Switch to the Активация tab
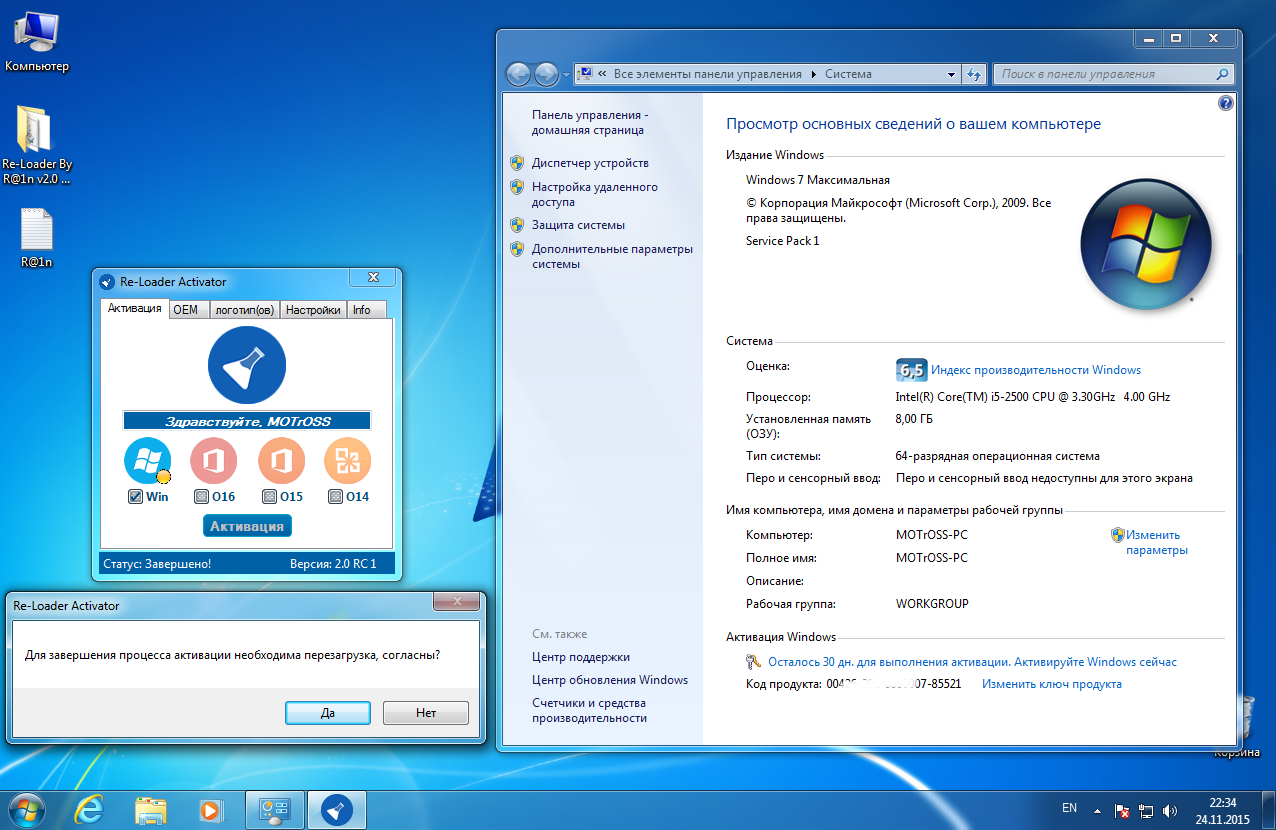 (x=134, y=309)
